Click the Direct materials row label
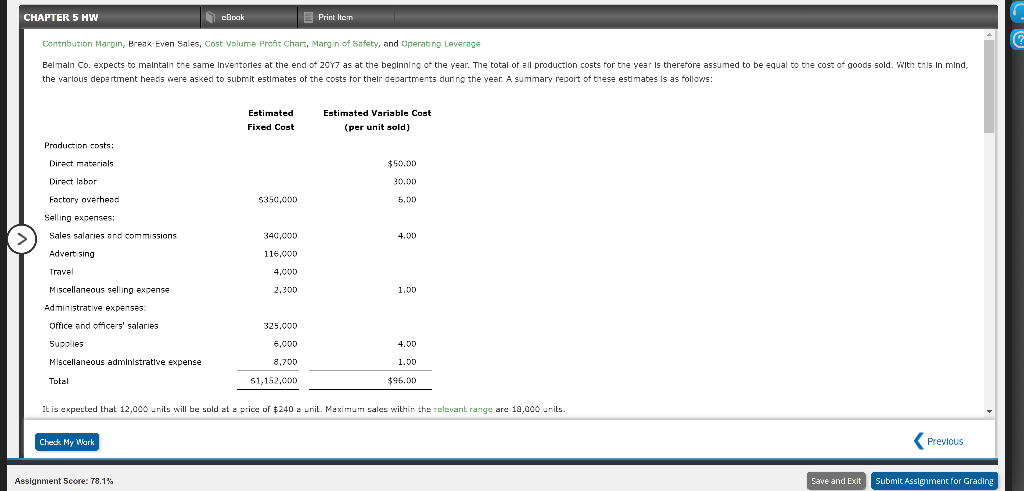The height and width of the screenshot is (491, 1024). (x=81, y=163)
